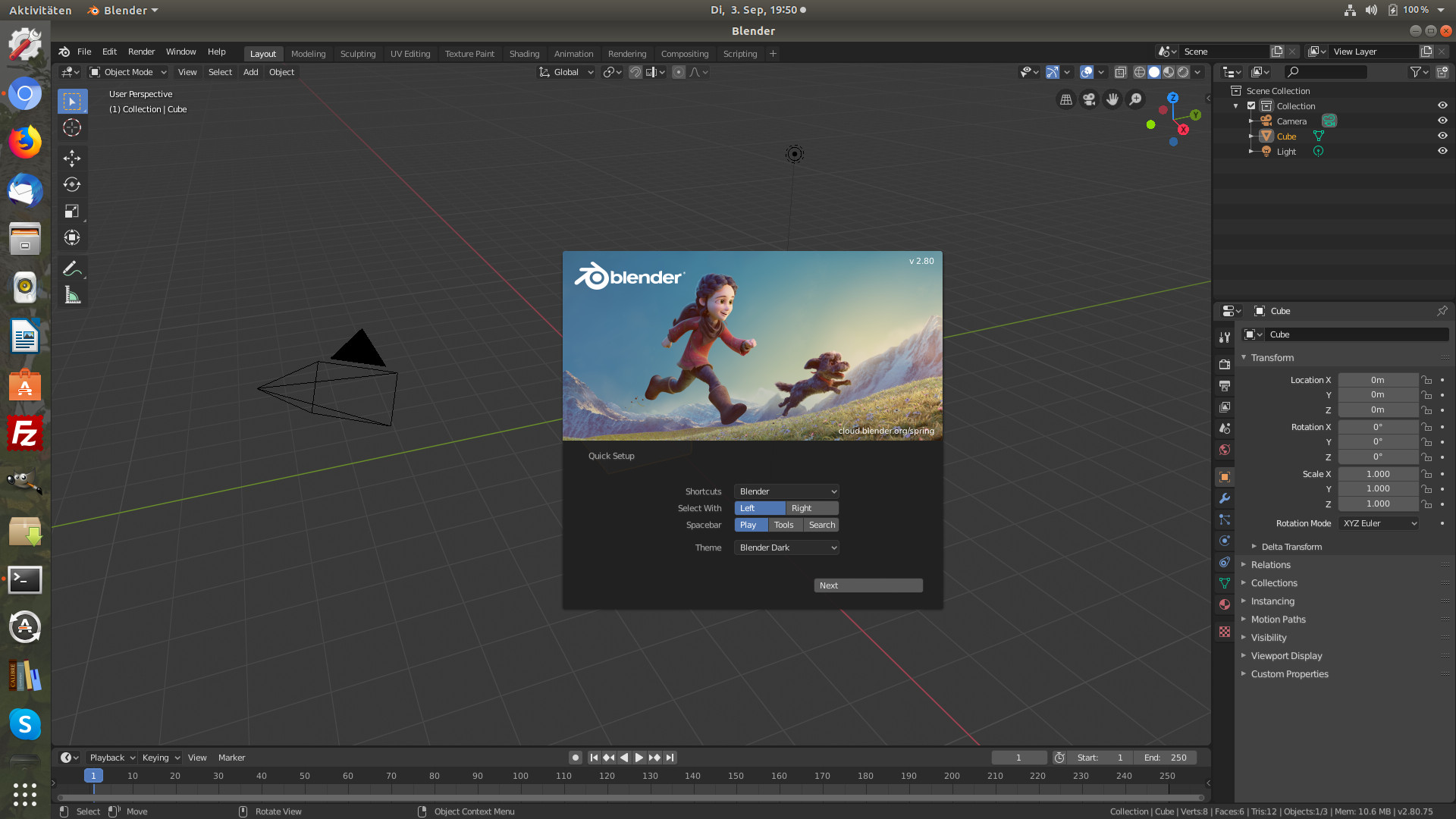This screenshot has width=1456, height=819.
Task: Open the viewport Add menu
Action: 250,72
